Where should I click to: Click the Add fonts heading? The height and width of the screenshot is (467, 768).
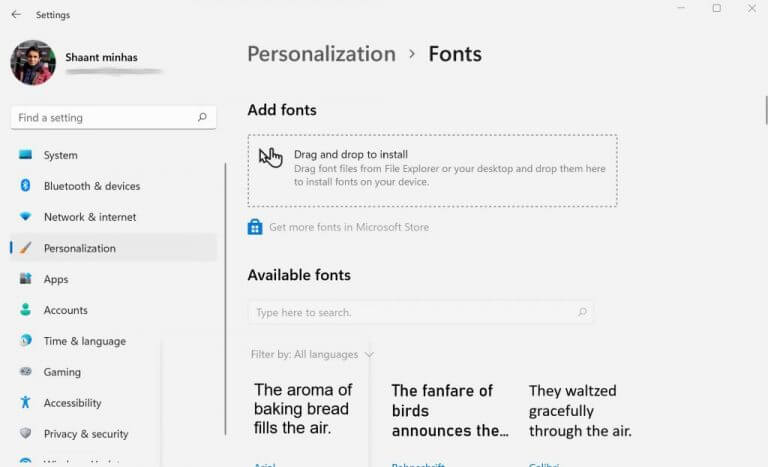[282, 110]
